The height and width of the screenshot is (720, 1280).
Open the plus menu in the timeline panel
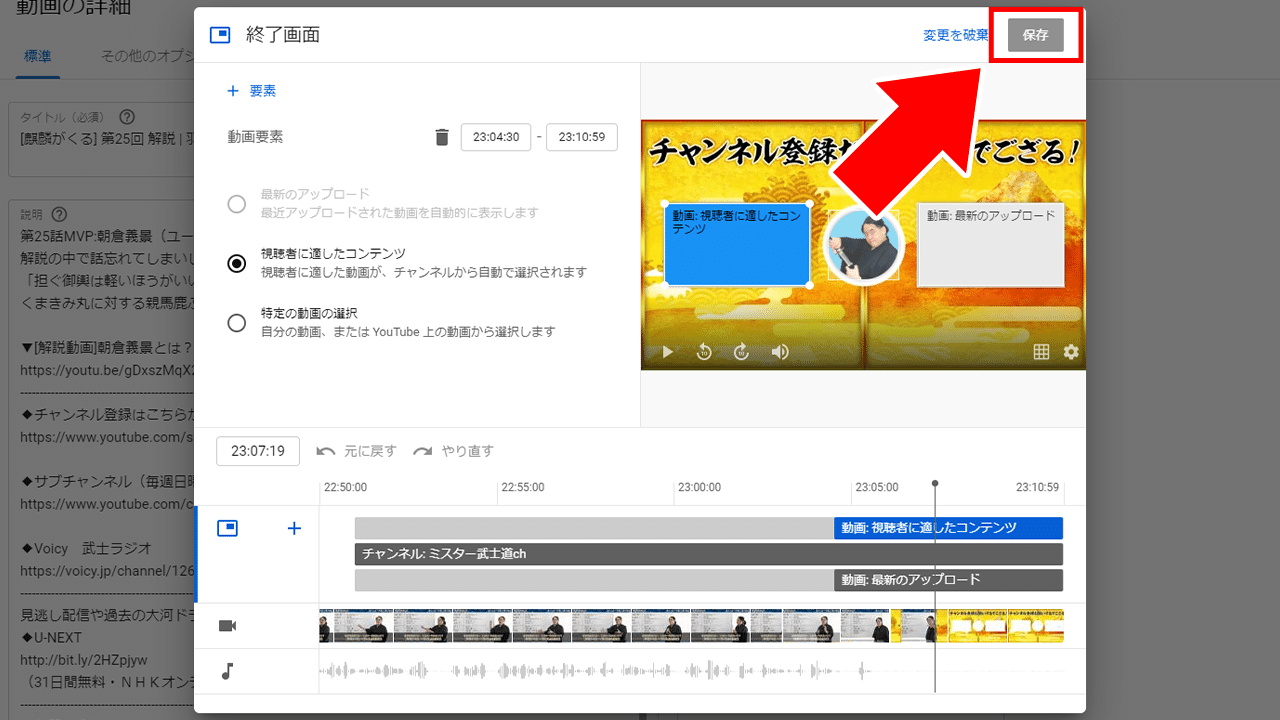click(294, 528)
